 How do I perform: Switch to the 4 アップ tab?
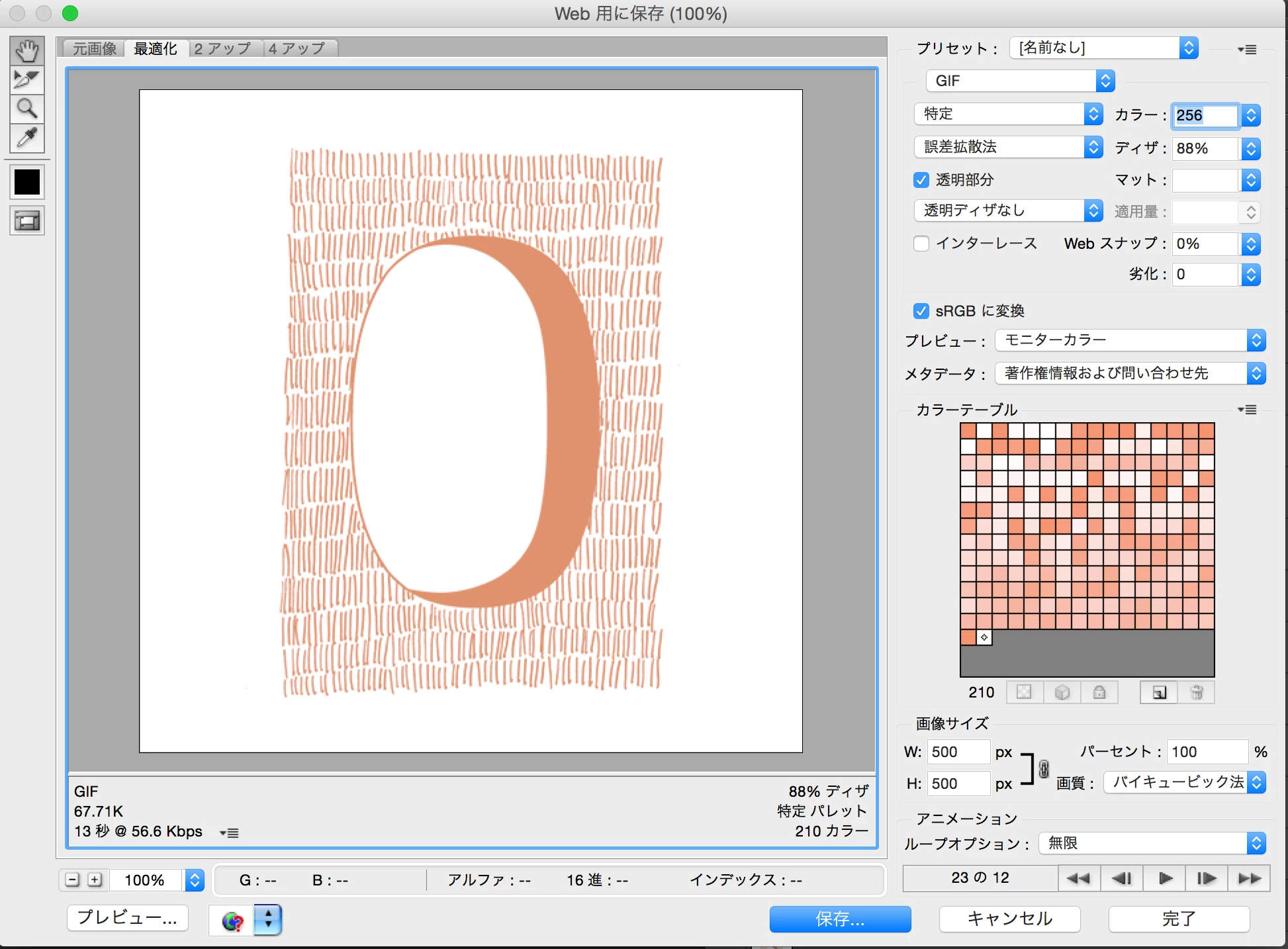(x=297, y=48)
